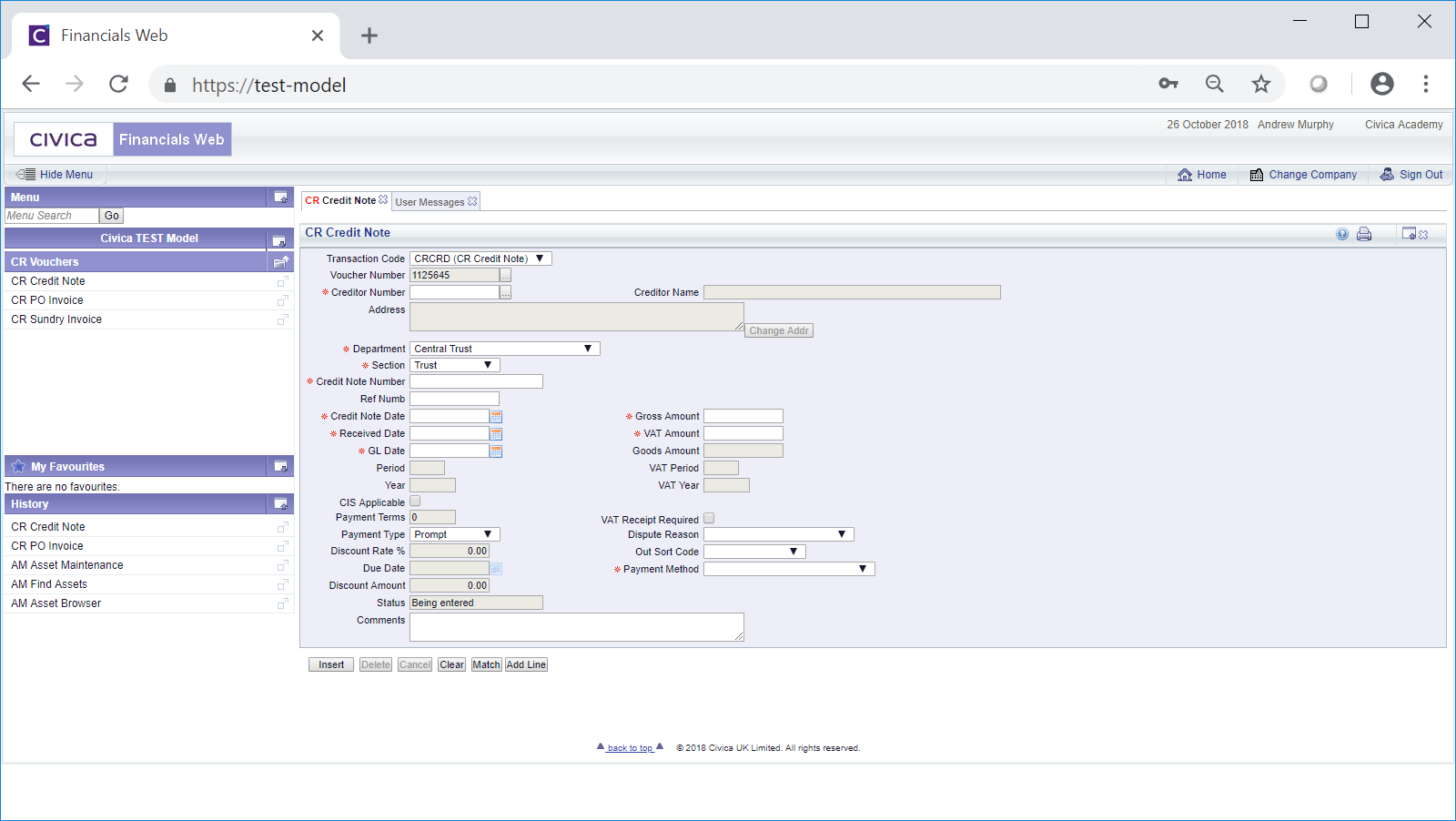Click the Creditor Number input field

point(454,292)
